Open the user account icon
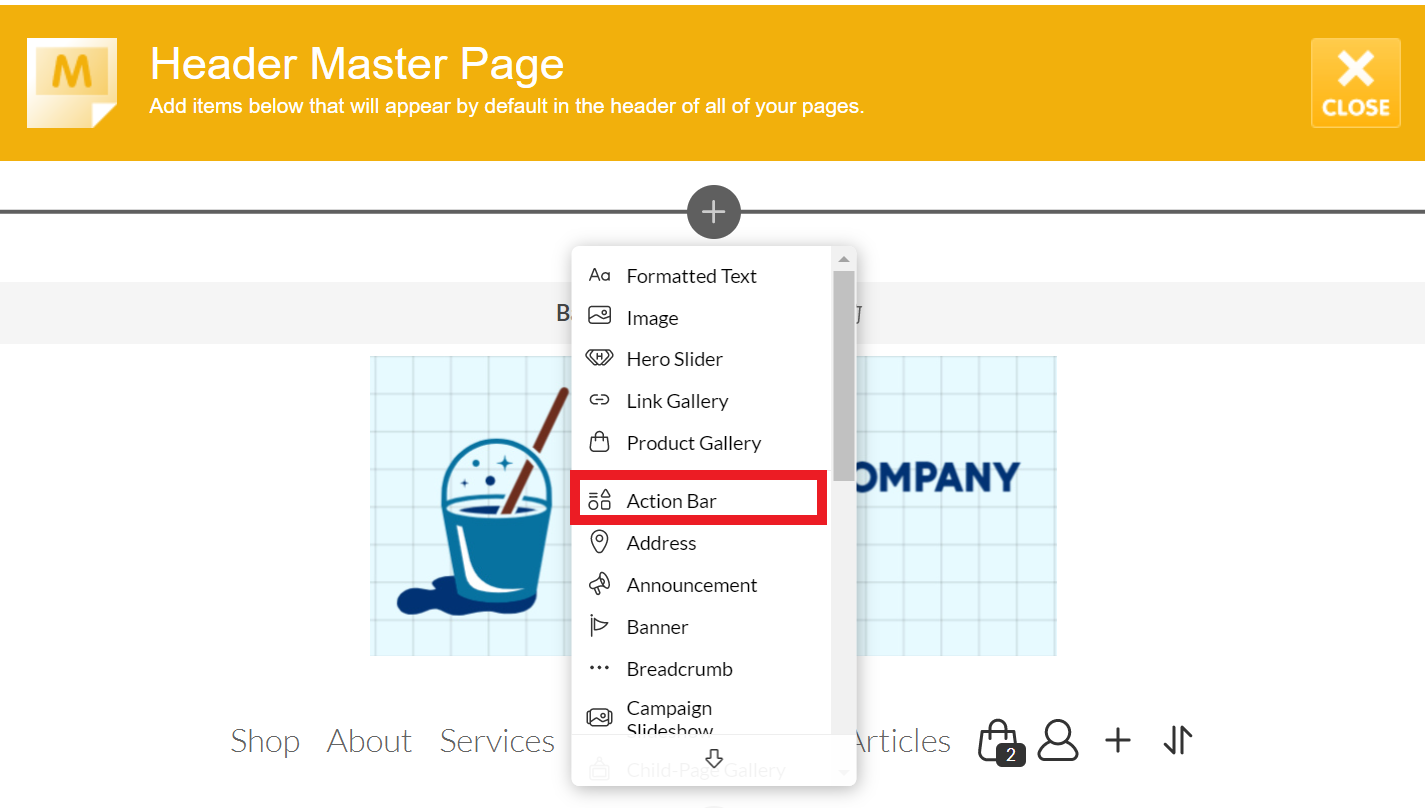The width and height of the screenshot is (1425, 808). [x=1058, y=740]
